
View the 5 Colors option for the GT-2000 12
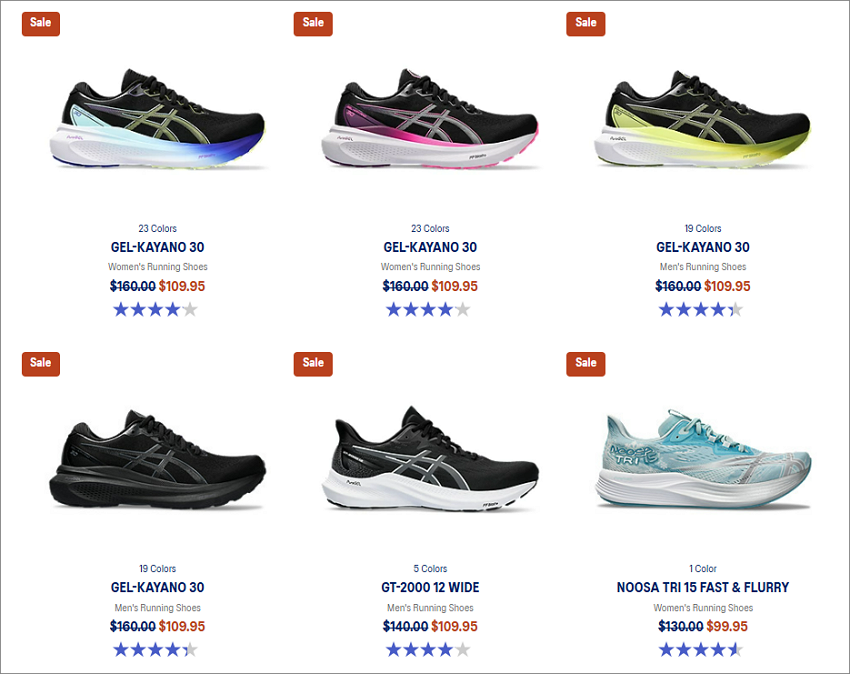430,568
